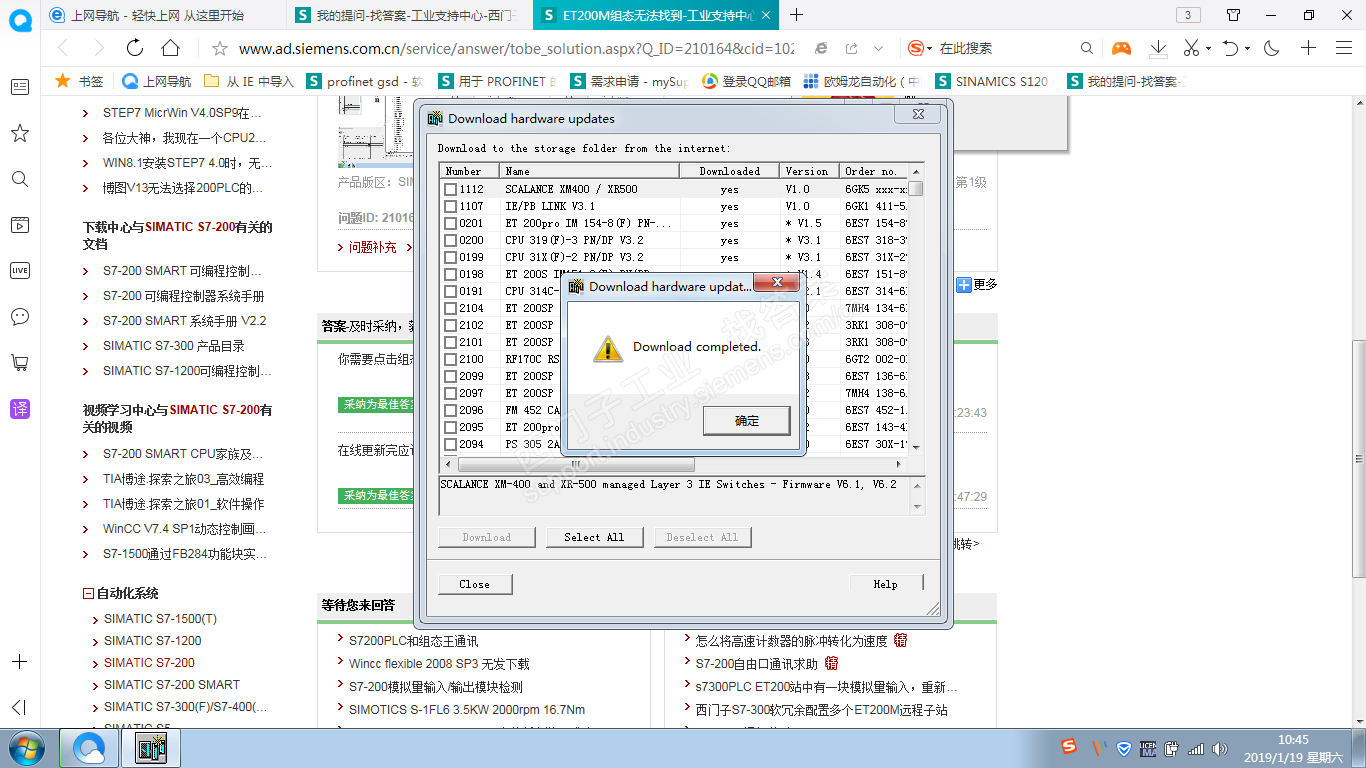Toggle night mode moon icon
1366x768 pixels.
1272,48
